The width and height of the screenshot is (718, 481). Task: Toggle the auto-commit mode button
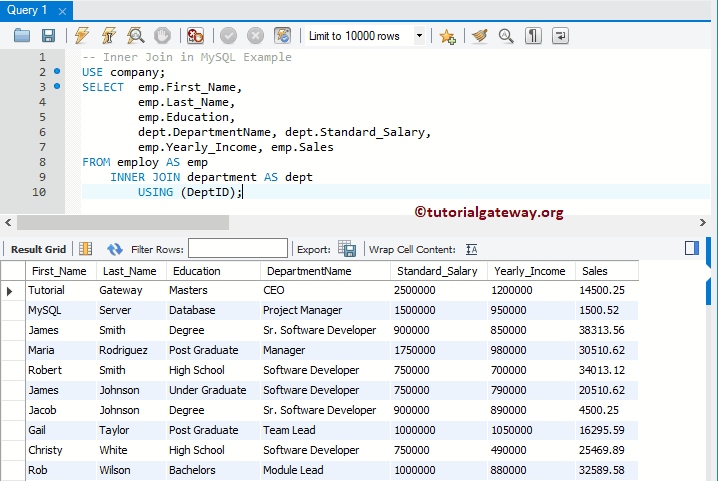tap(282, 36)
